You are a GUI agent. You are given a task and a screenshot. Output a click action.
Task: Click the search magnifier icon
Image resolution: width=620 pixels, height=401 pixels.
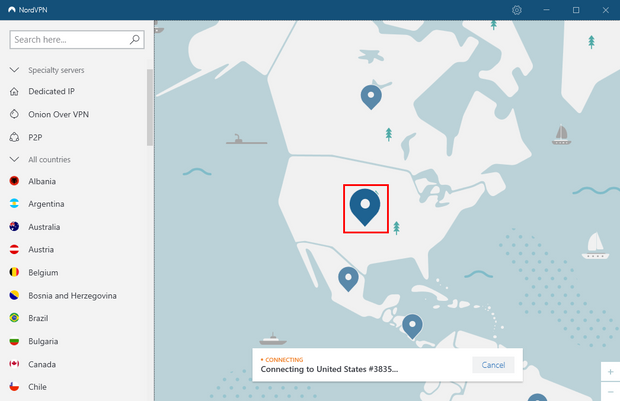135,39
